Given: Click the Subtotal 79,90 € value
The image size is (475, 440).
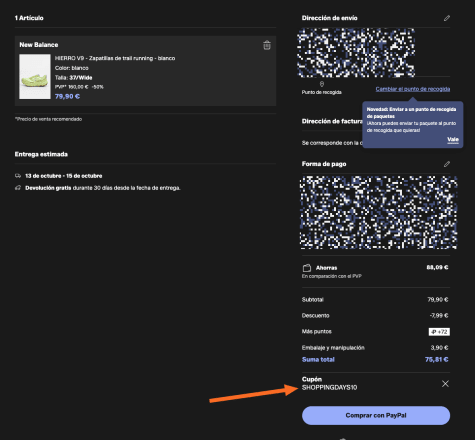Looking at the screenshot, I should (438, 300).
